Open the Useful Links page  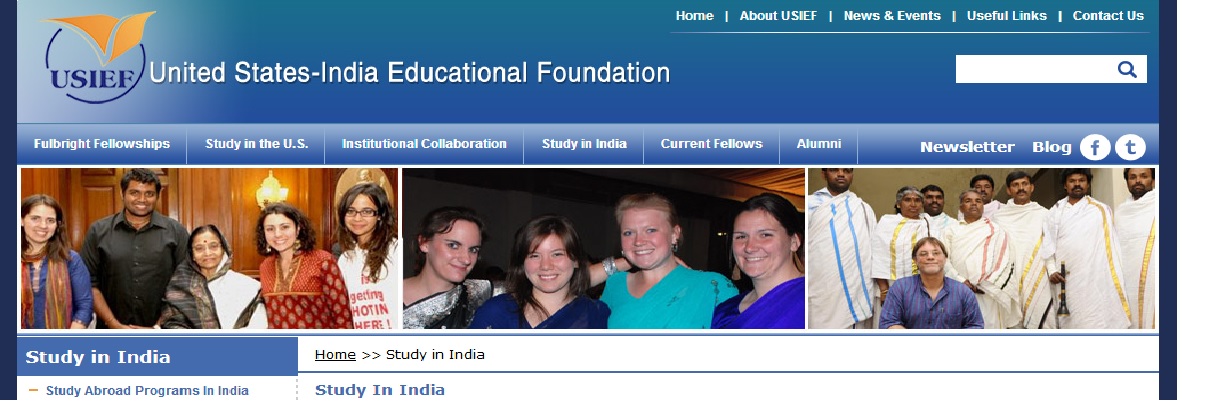pos(1007,16)
